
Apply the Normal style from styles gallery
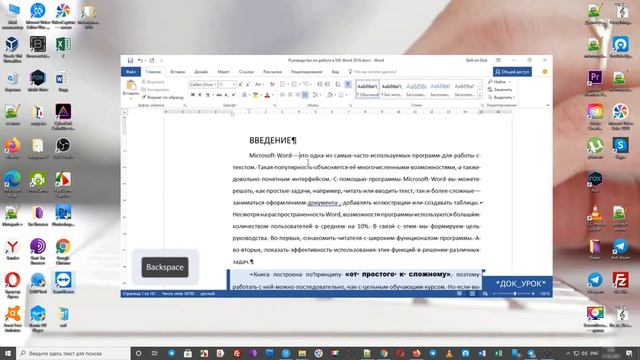pyautogui.click(x=368, y=89)
